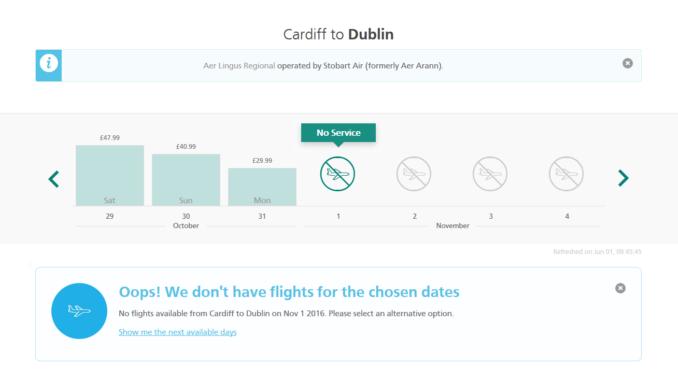Select the no-service plane icon for November 4
Screen dimensions: 678x381
566,174
